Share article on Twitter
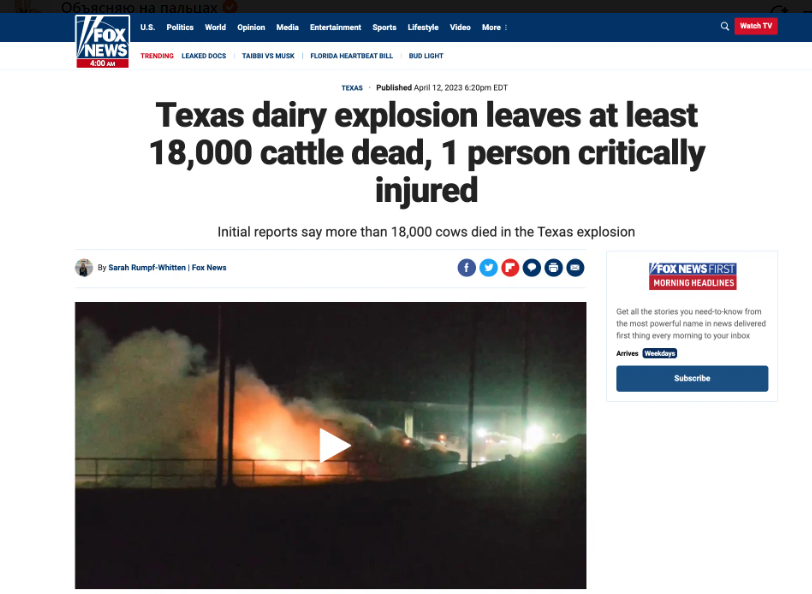The image size is (812, 594). (x=488, y=268)
